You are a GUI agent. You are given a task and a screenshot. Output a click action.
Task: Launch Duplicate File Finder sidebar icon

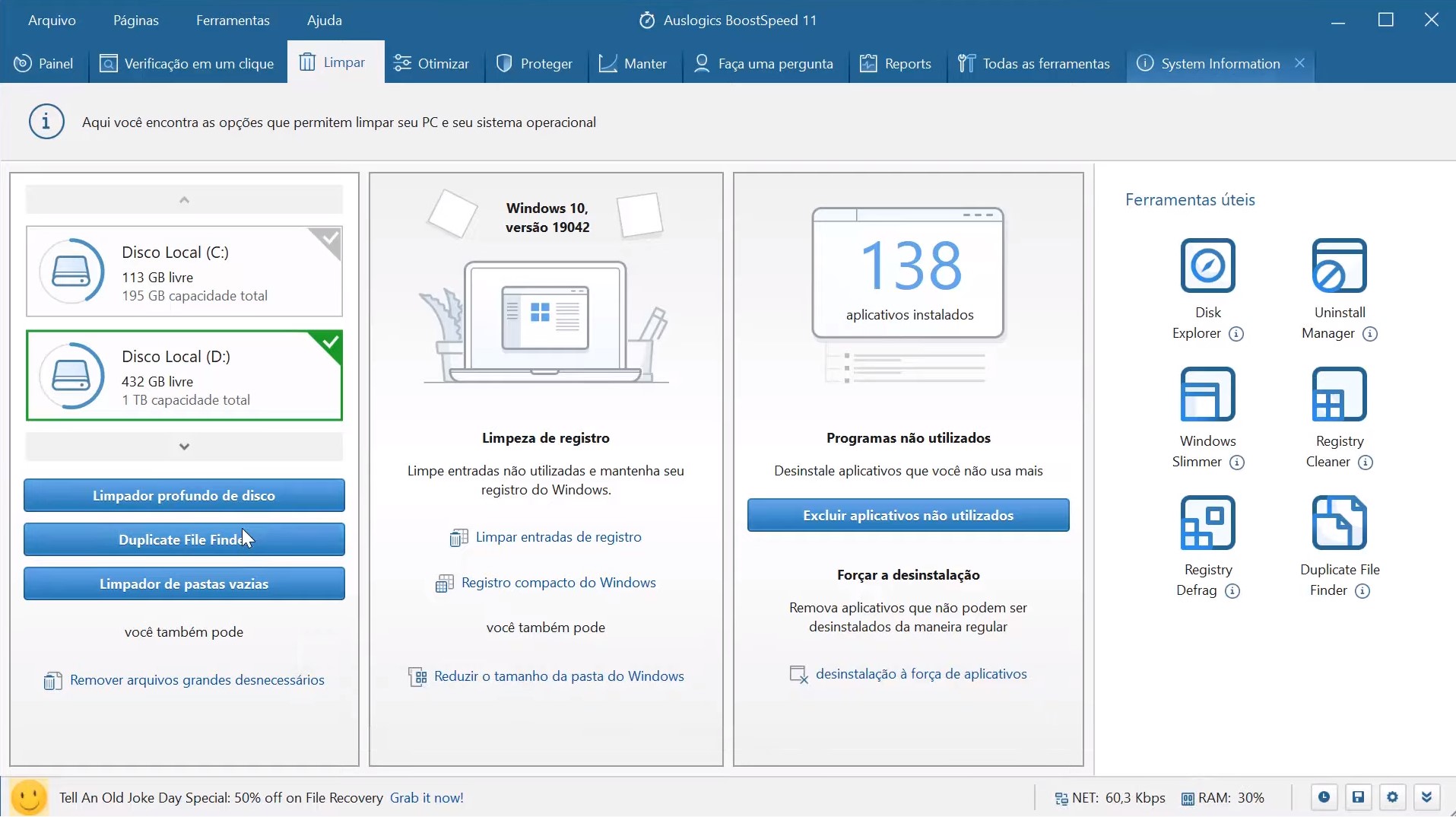[x=1339, y=523]
